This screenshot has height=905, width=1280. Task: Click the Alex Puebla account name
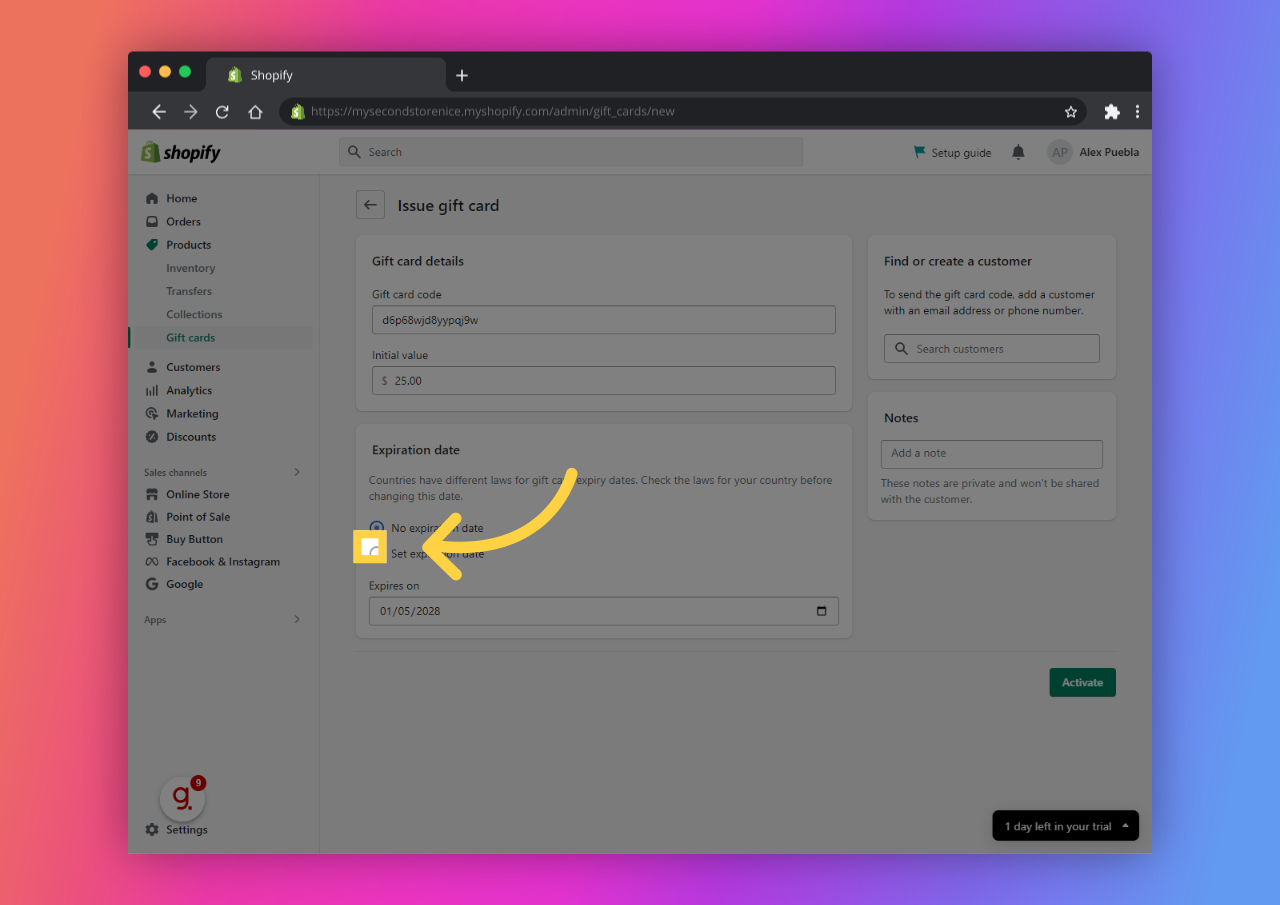[1109, 152]
